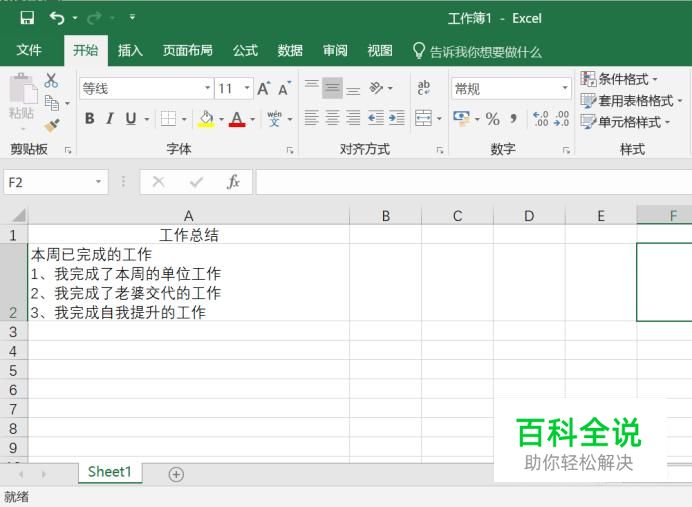Click the Comma Style icon

point(513,118)
